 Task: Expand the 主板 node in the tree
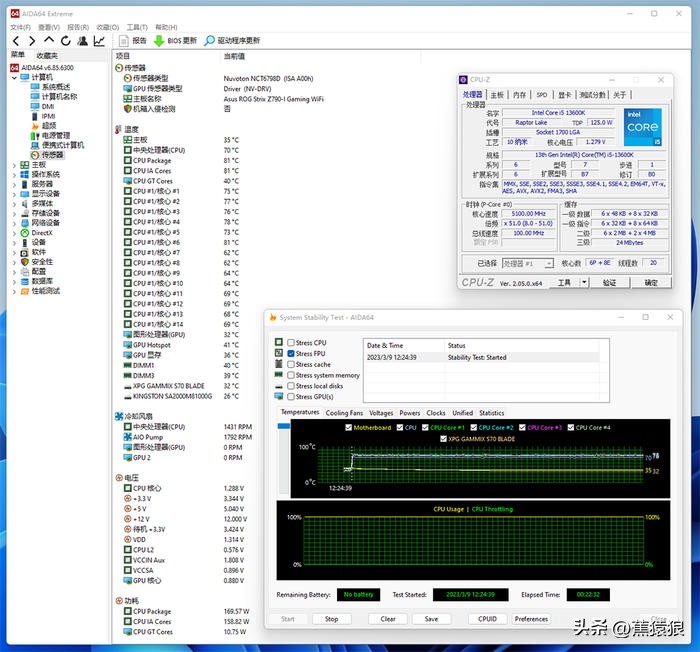click(x=14, y=165)
